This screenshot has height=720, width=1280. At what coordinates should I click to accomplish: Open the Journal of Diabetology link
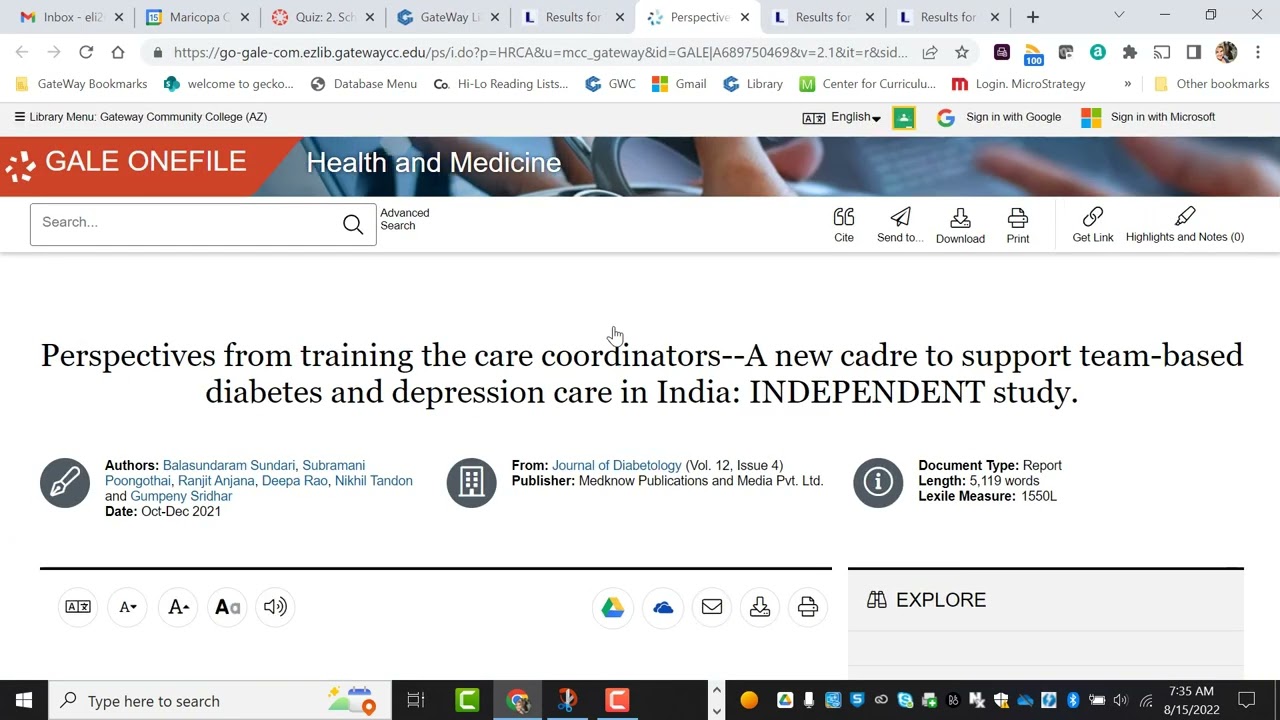pyautogui.click(x=616, y=465)
